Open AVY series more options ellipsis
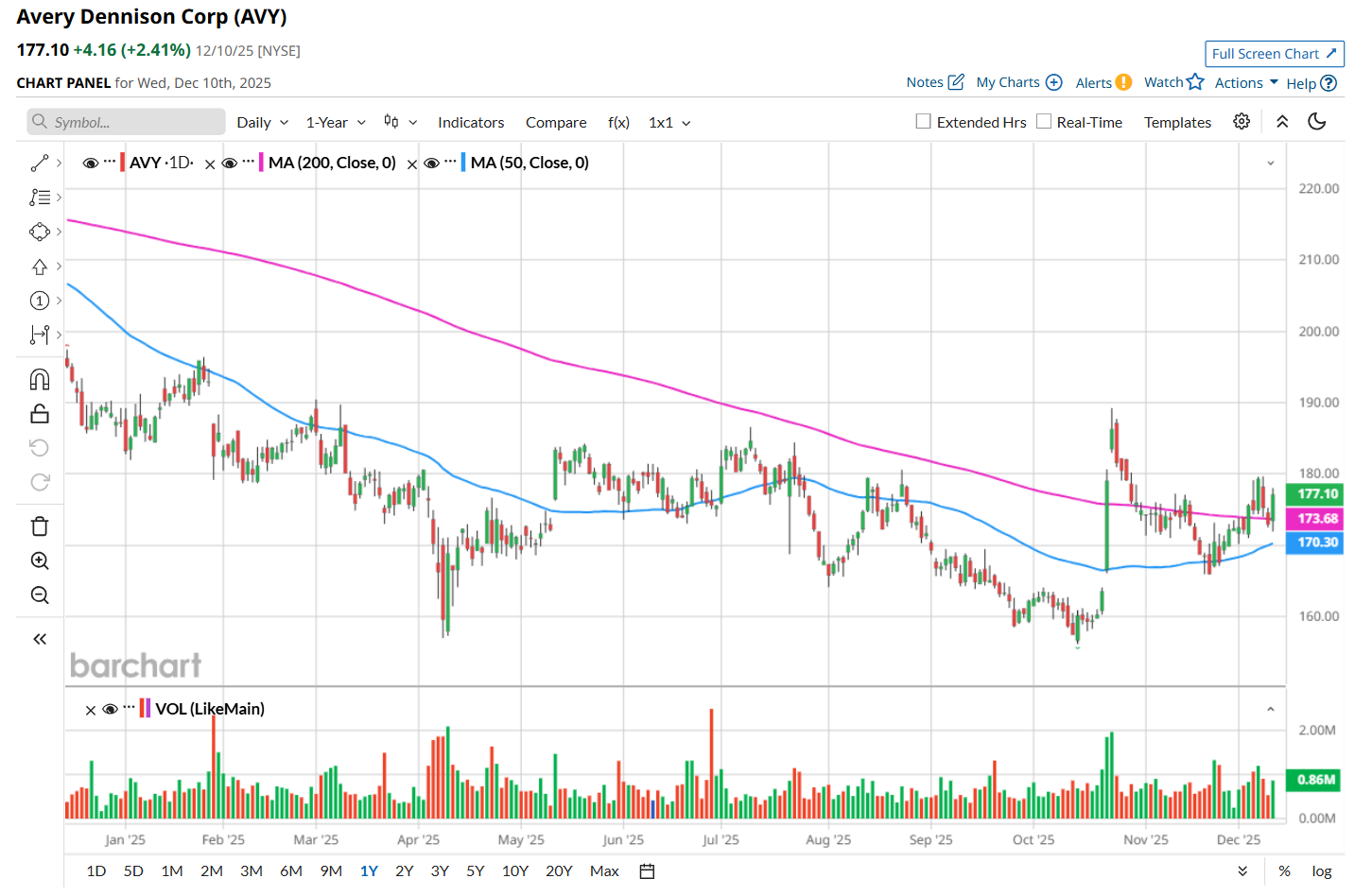The image size is (1372, 896). coord(110,162)
